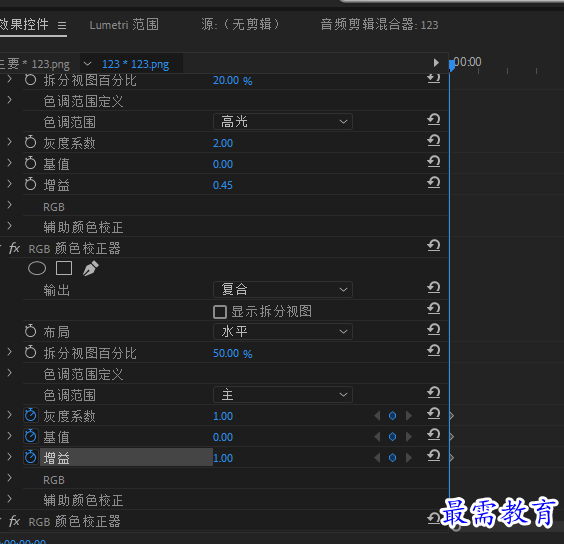Expand the 增益 0.45 row

coord(10,184)
